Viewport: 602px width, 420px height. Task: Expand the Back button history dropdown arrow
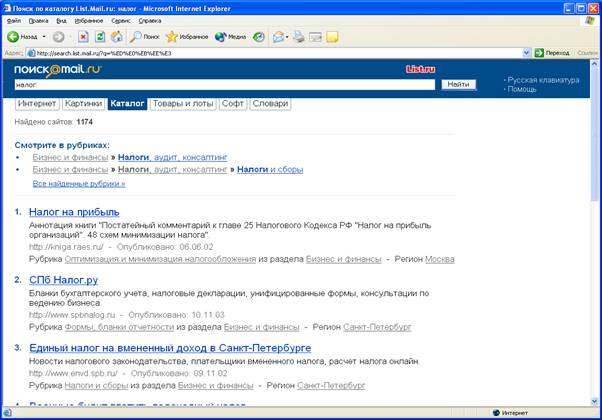(44, 37)
